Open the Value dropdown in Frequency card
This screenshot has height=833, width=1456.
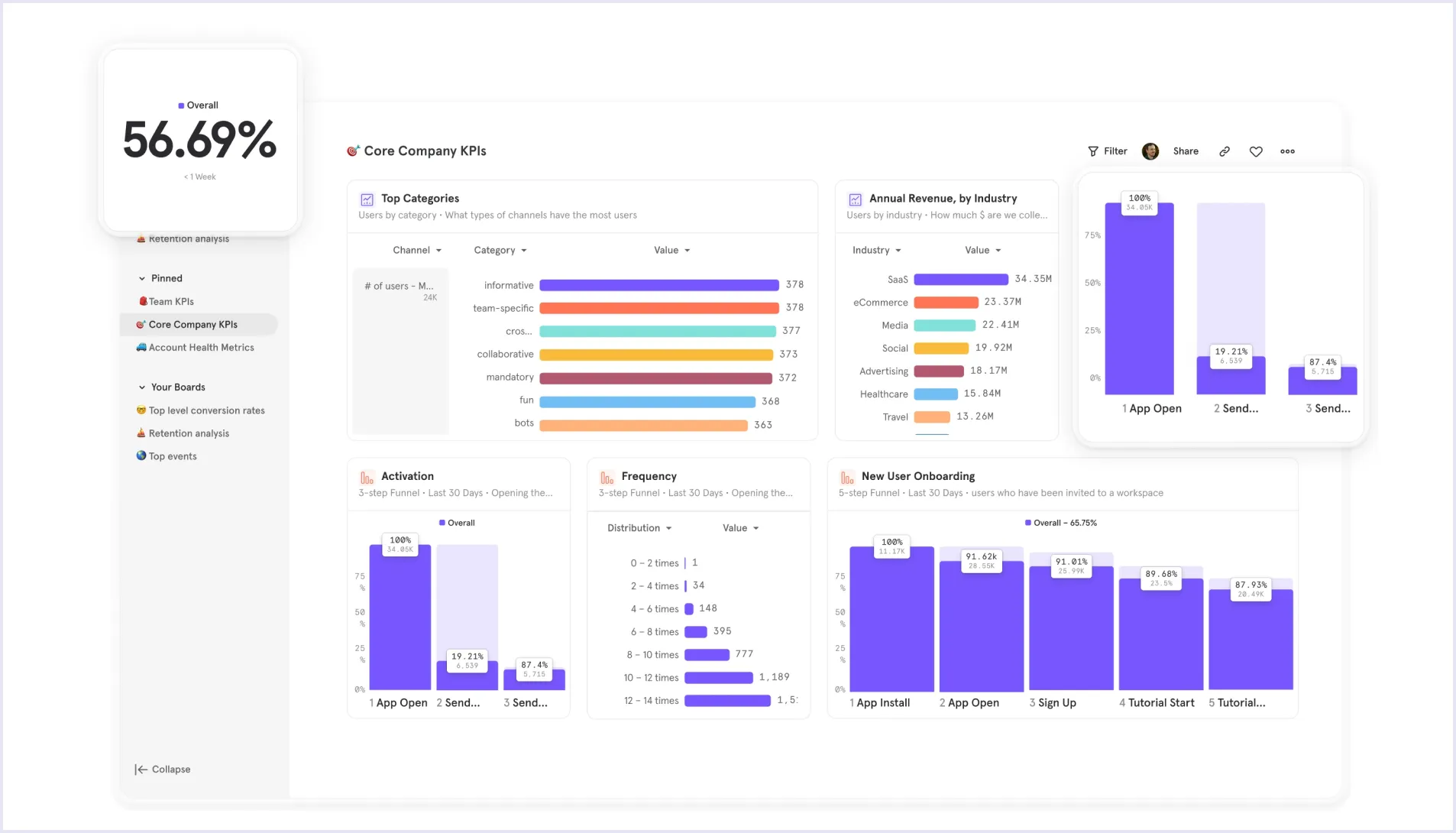pos(741,528)
